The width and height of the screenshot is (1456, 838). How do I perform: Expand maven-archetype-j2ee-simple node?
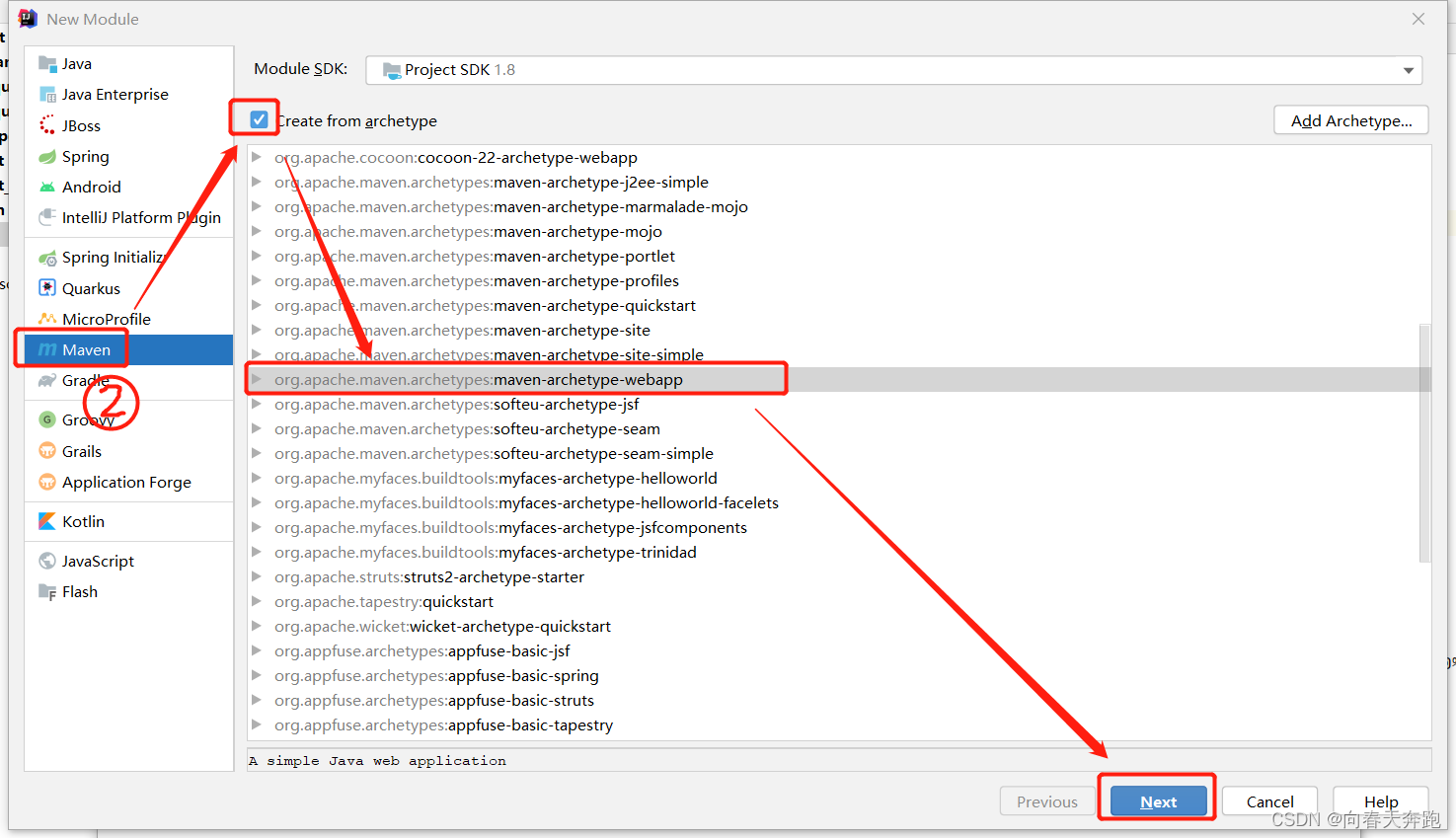(x=257, y=182)
